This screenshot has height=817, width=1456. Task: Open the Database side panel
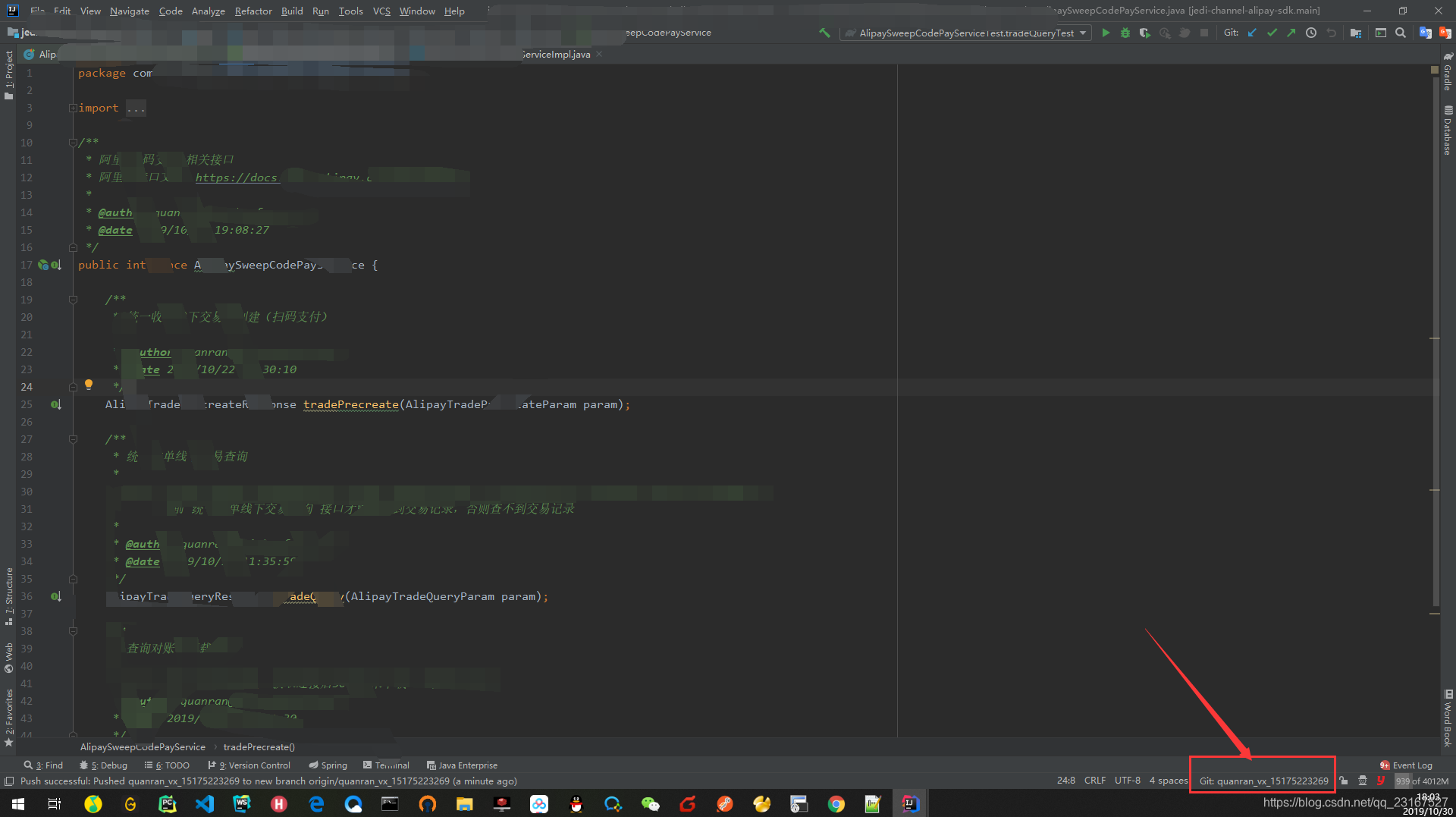pos(1448,130)
